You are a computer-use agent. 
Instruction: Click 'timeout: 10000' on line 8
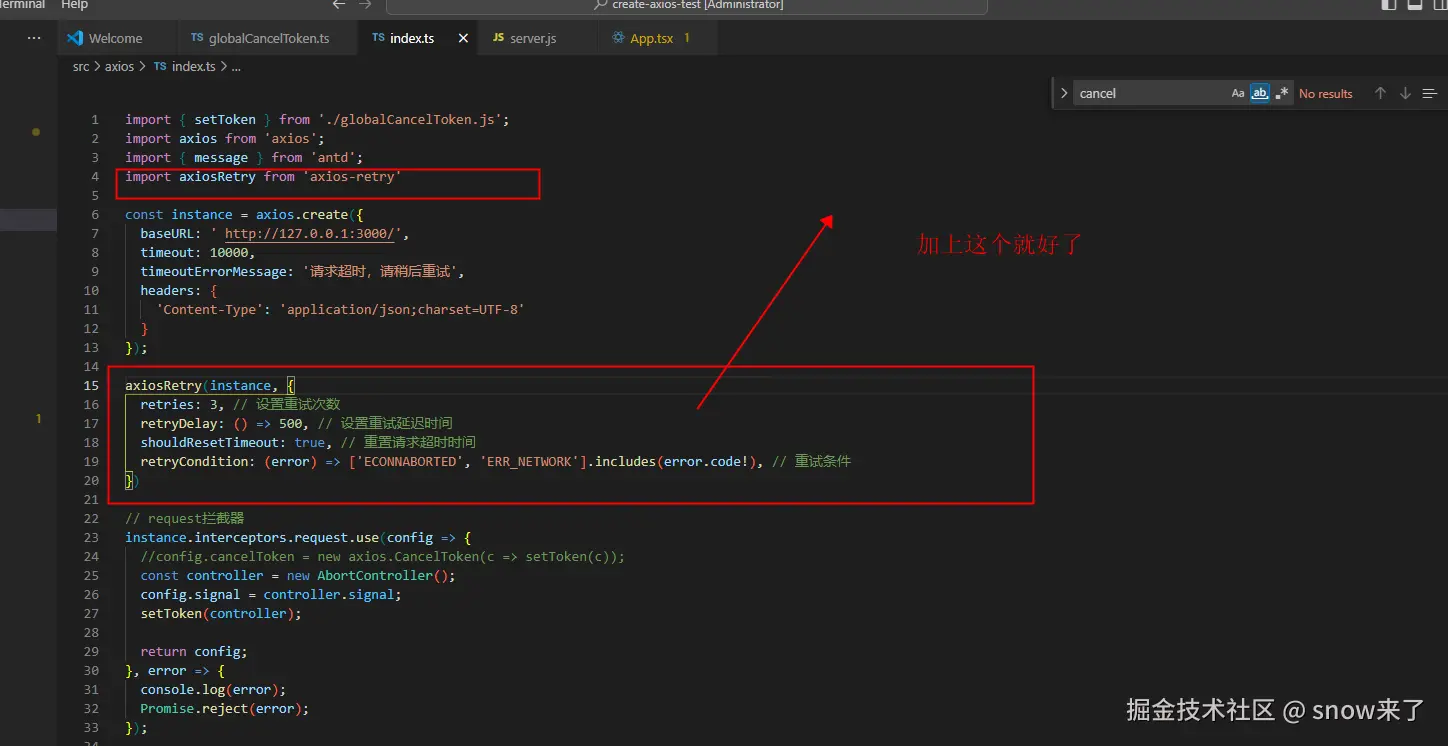coord(194,252)
